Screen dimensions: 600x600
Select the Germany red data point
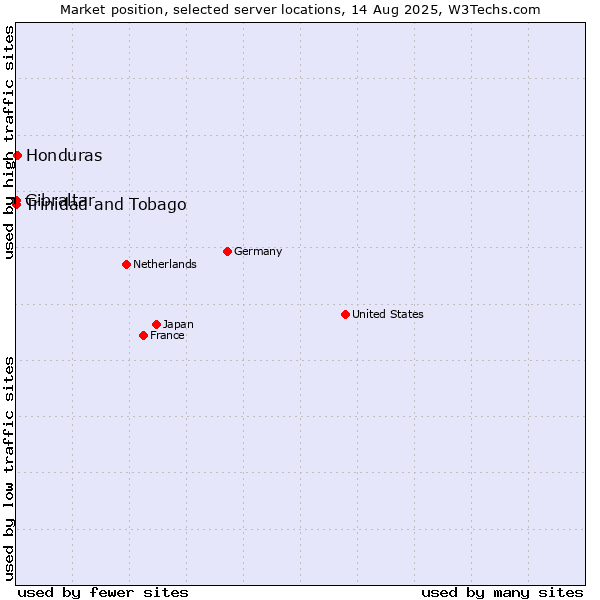click(x=227, y=251)
